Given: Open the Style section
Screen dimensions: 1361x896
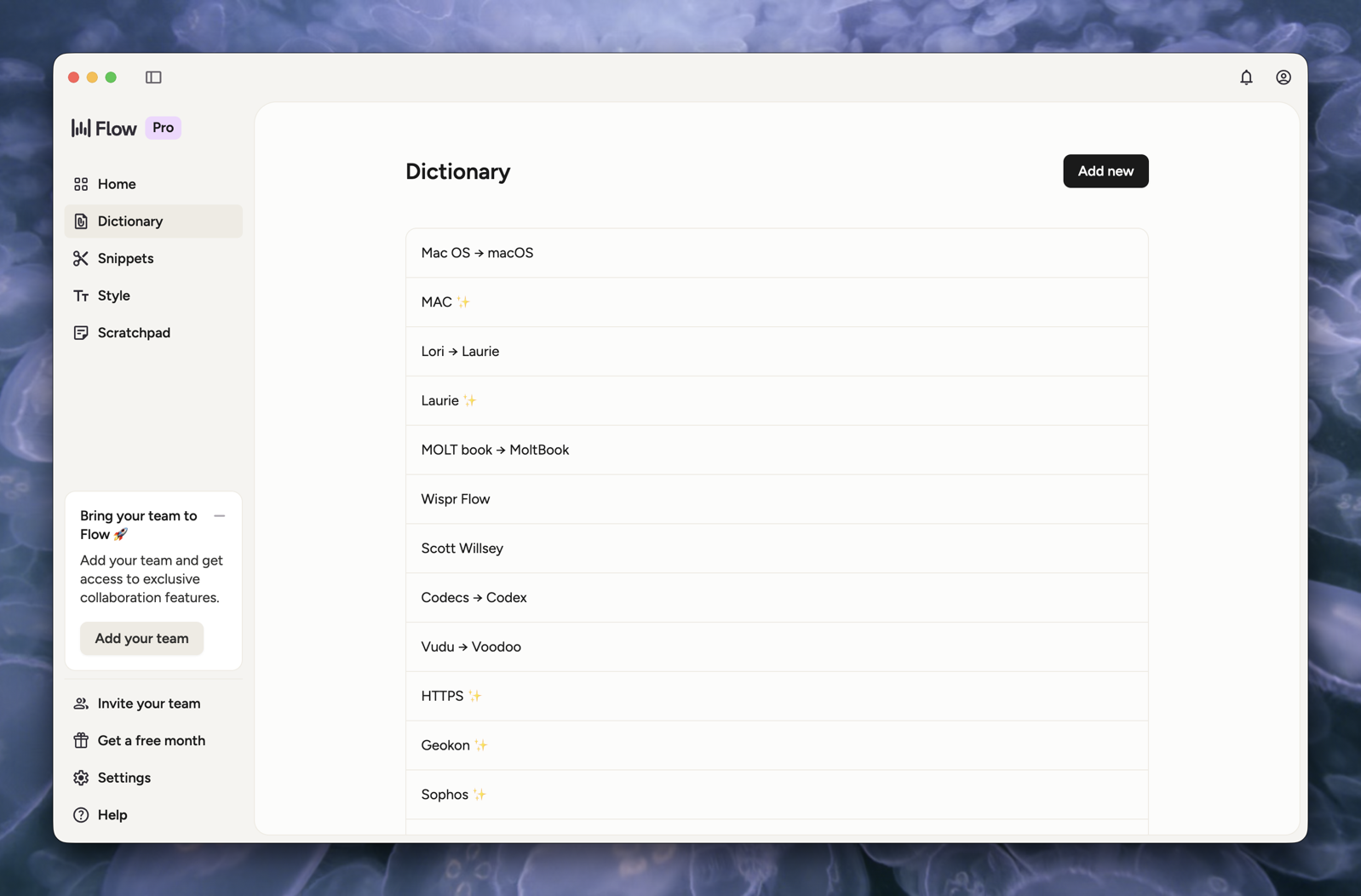Looking at the screenshot, I should pos(153,296).
